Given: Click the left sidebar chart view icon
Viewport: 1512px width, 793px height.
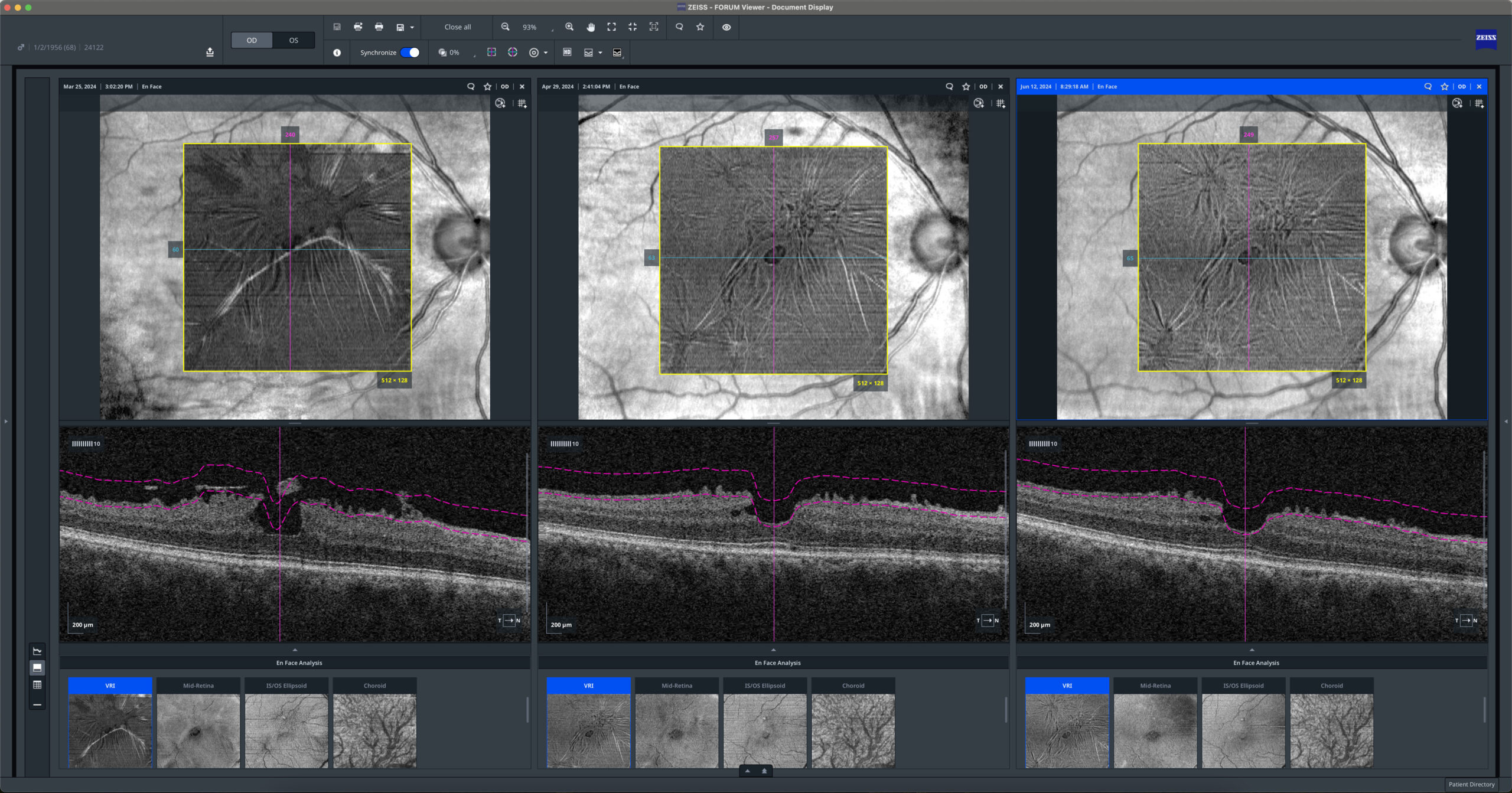Looking at the screenshot, I should (x=37, y=651).
